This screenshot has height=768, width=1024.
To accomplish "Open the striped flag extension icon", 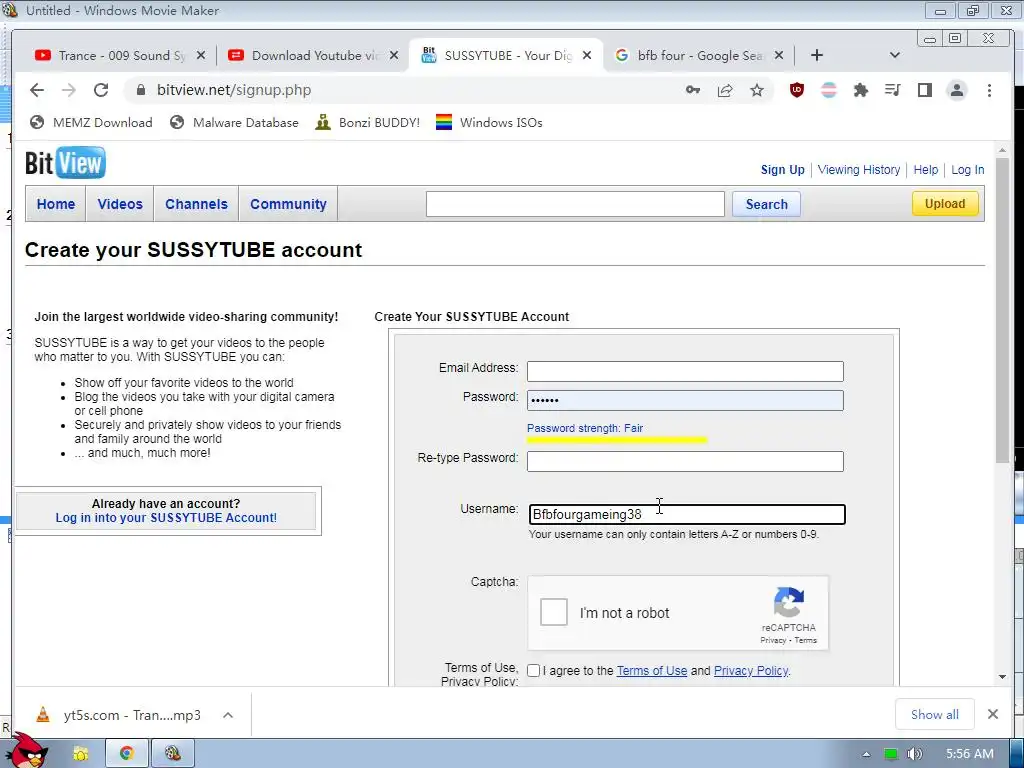I will [x=829, y=90].
